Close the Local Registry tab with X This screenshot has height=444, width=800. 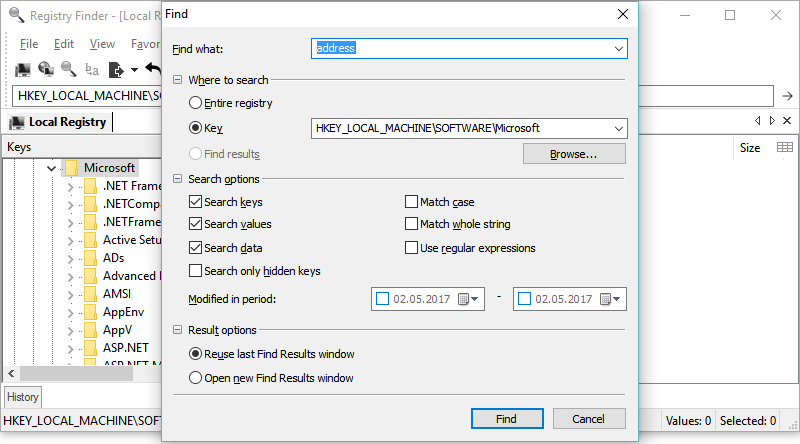(x=787, y=121)
